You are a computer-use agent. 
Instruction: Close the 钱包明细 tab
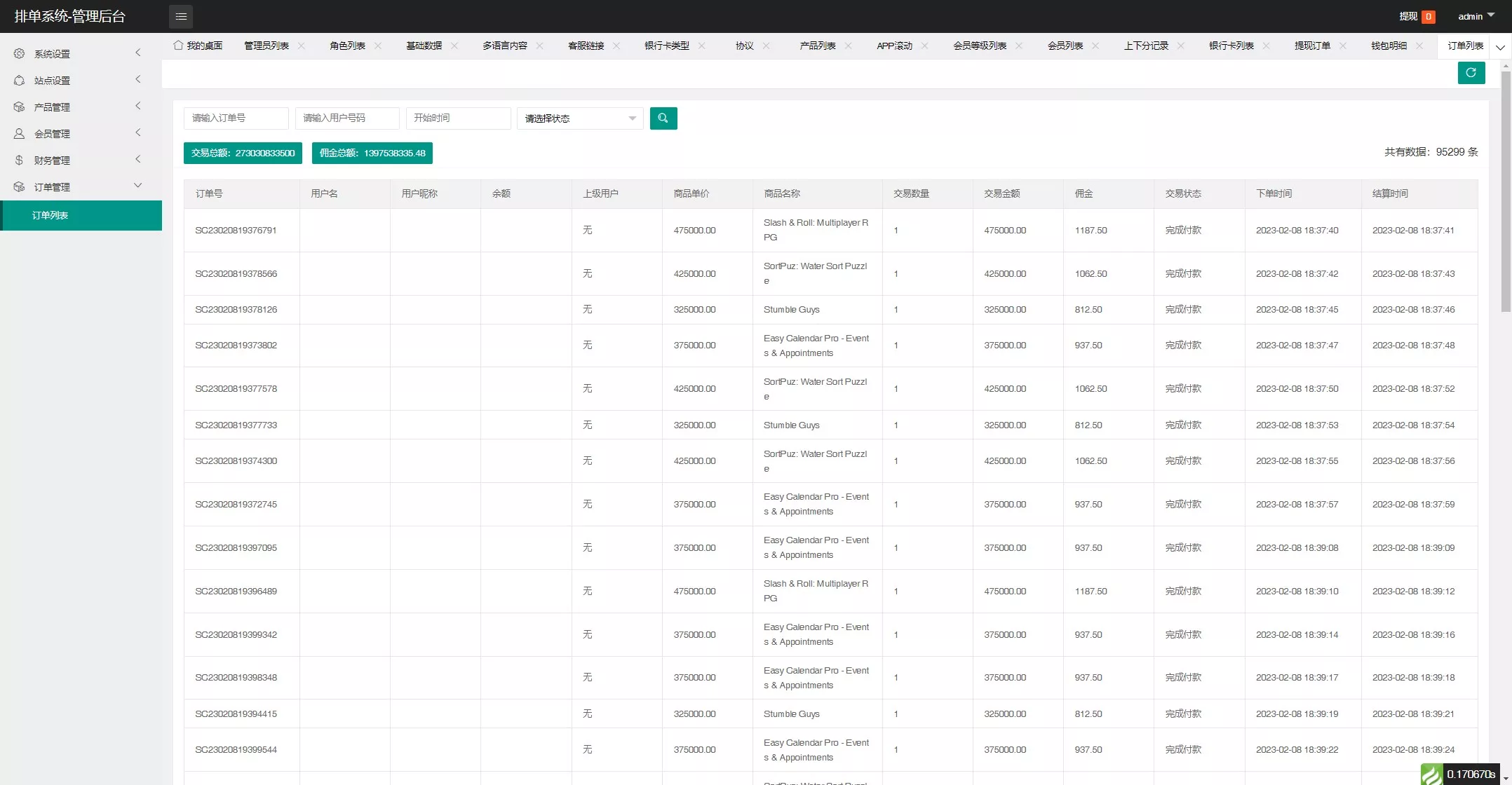pyautogui.click(x=1419, y=46)
